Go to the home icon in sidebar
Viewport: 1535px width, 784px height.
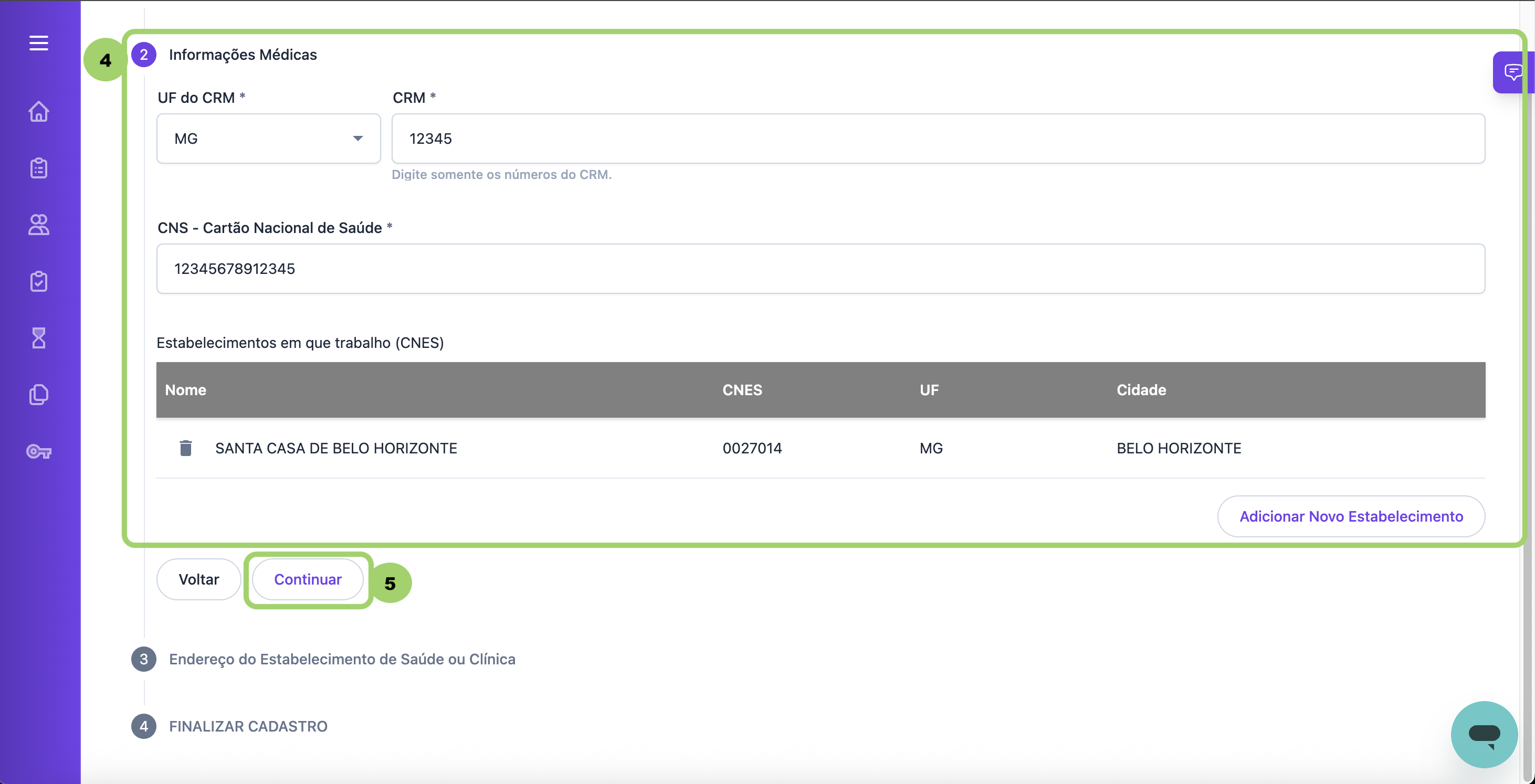coord(39,111)
